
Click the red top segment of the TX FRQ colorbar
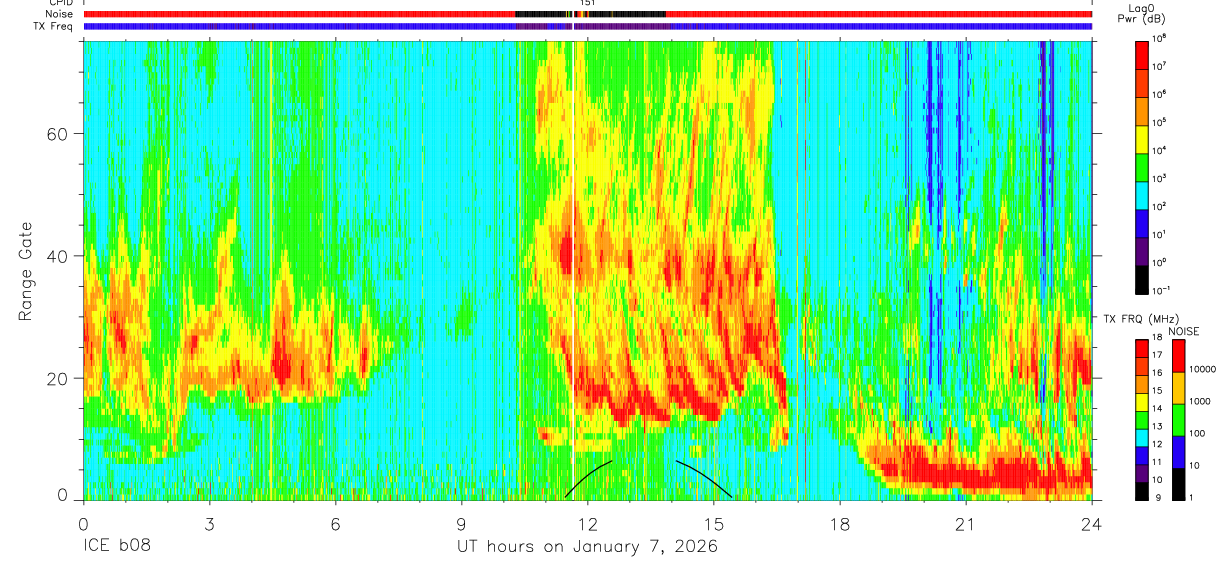point(1141,349)
